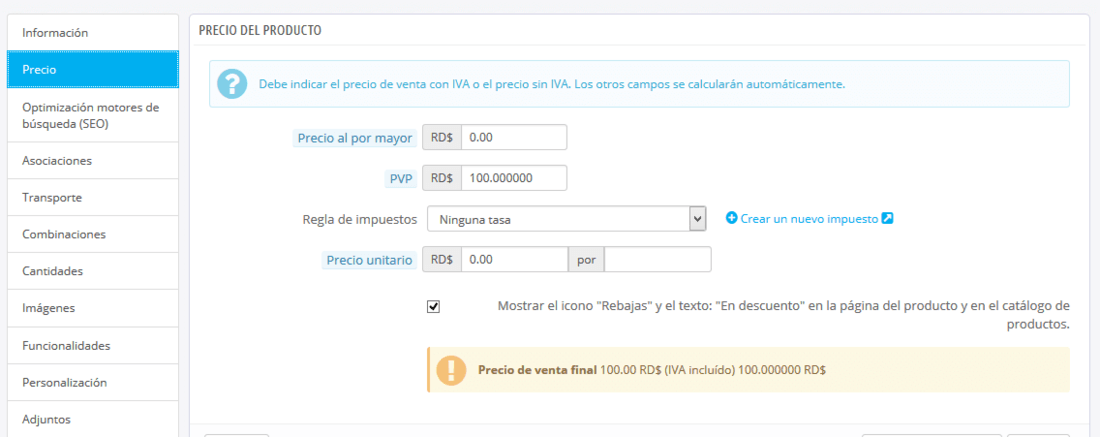1100x437 pixels.
Task: Click the external link icon after nuevo impuesto
Action: (x=887, y=219)
